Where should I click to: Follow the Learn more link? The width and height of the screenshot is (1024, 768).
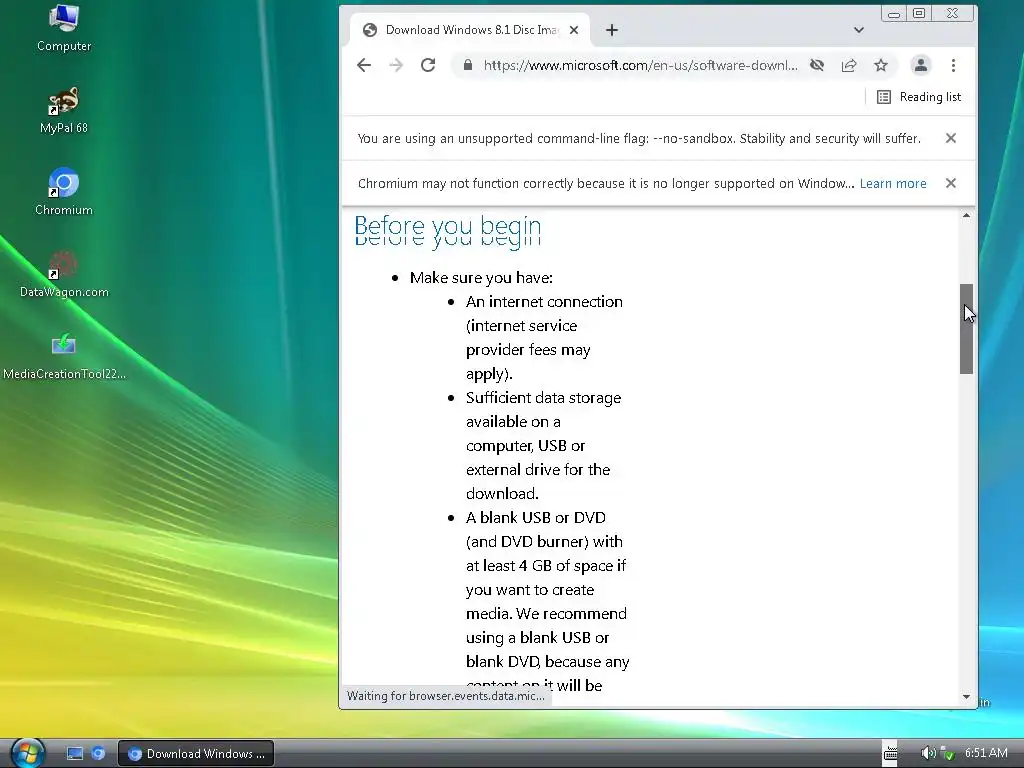click(x=893, y=184)
